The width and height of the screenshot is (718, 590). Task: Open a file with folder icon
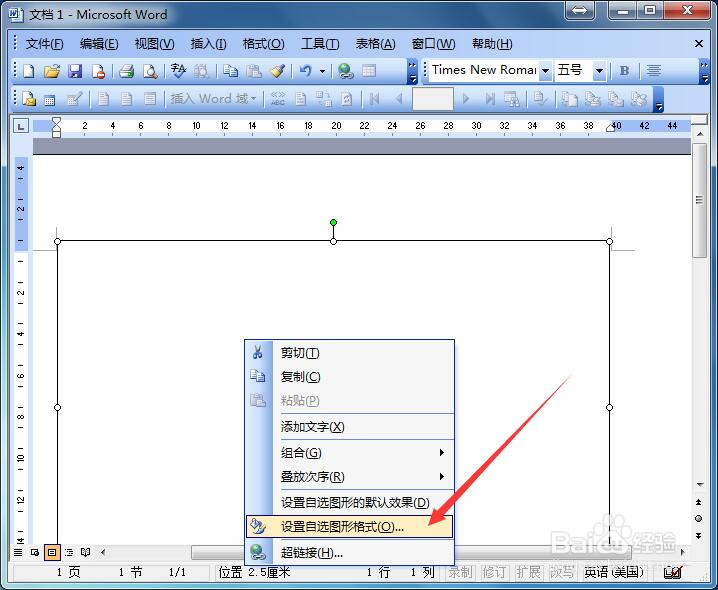coord(52,71)
